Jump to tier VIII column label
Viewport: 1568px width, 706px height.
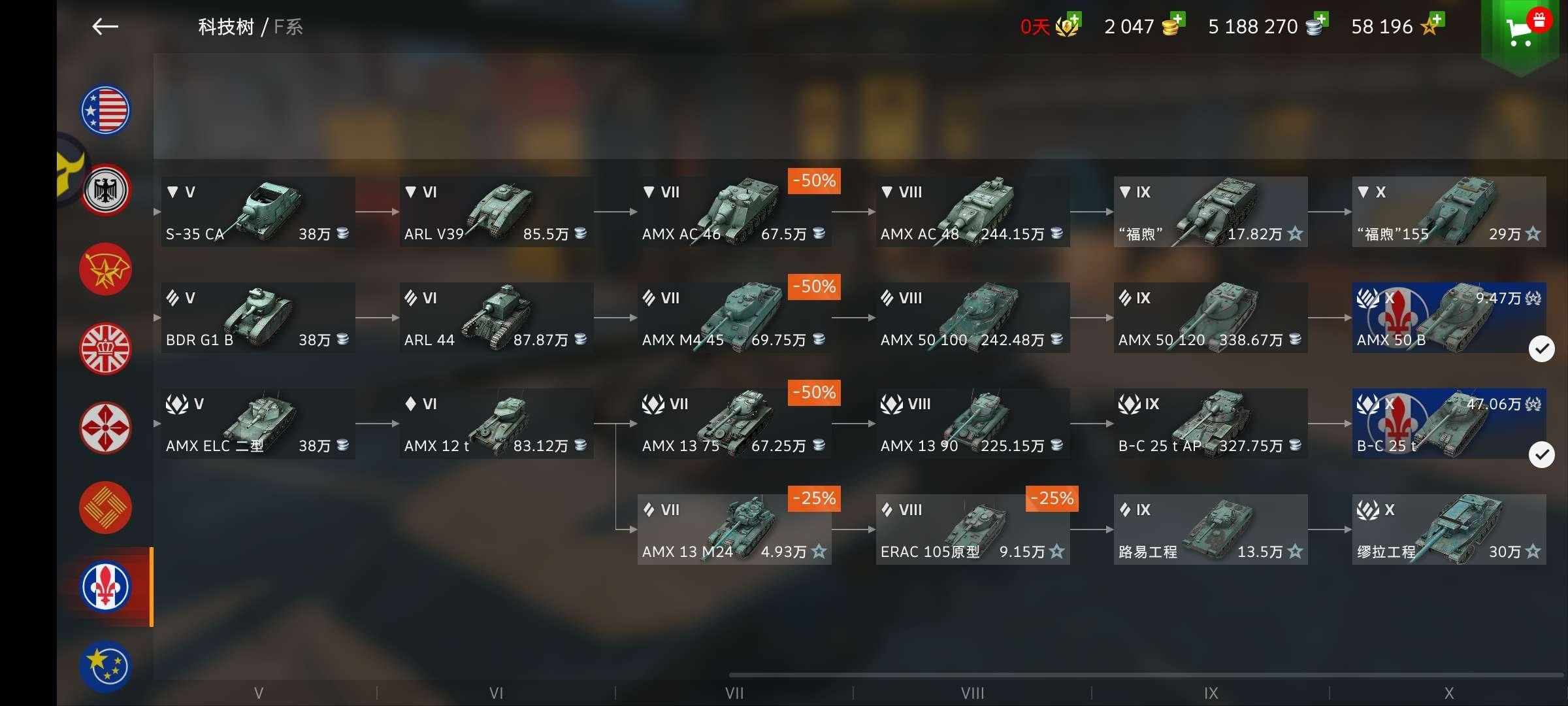(x=972, y=693)
